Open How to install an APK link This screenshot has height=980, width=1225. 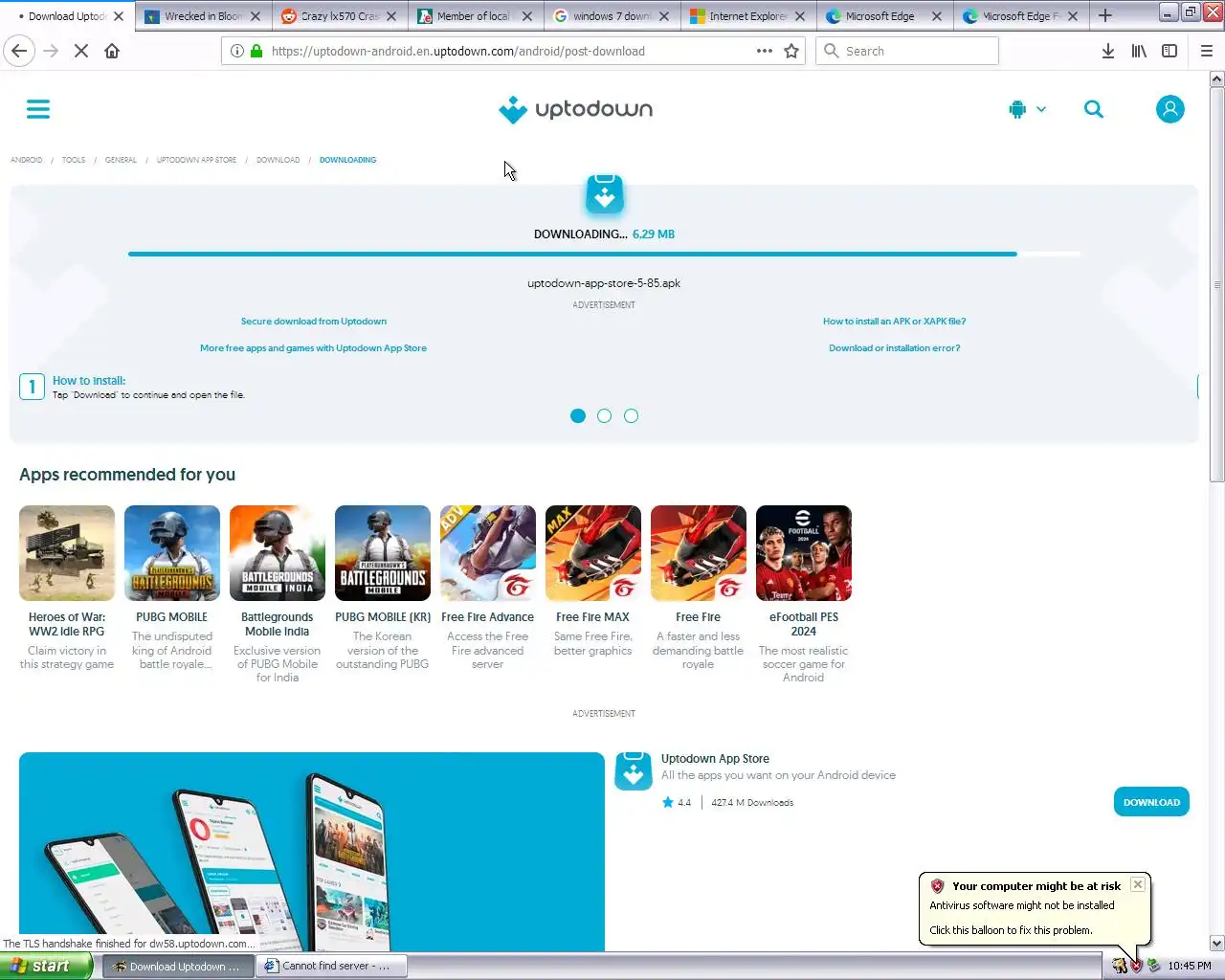(895, 322)
